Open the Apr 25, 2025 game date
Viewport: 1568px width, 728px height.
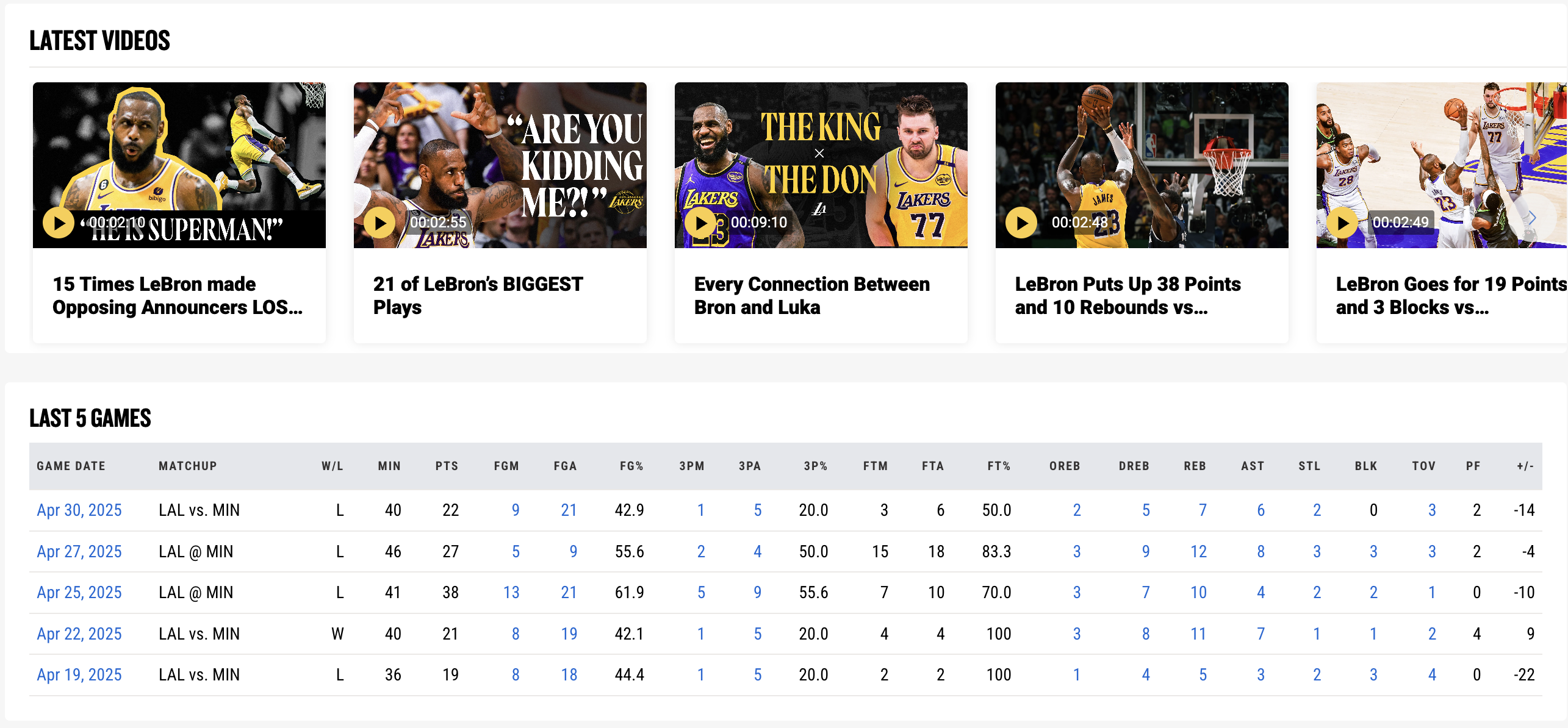[79, 593]
